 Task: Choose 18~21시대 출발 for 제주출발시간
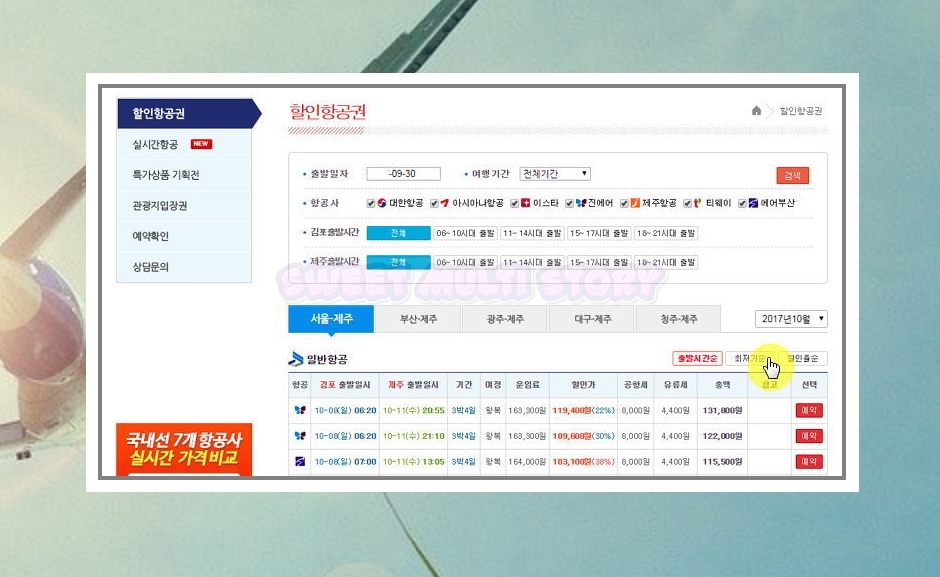pyautogui.click(x=666, y=263)
